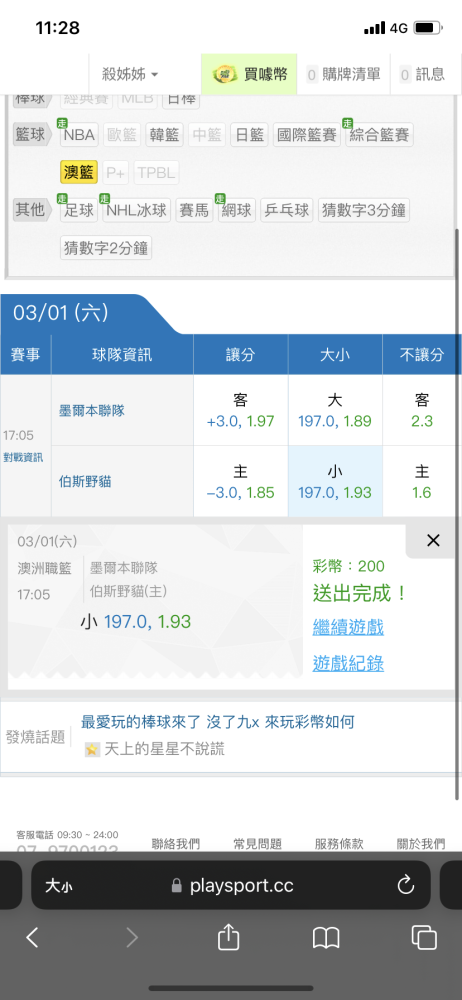Open 訊息 messages

[422, 75]
